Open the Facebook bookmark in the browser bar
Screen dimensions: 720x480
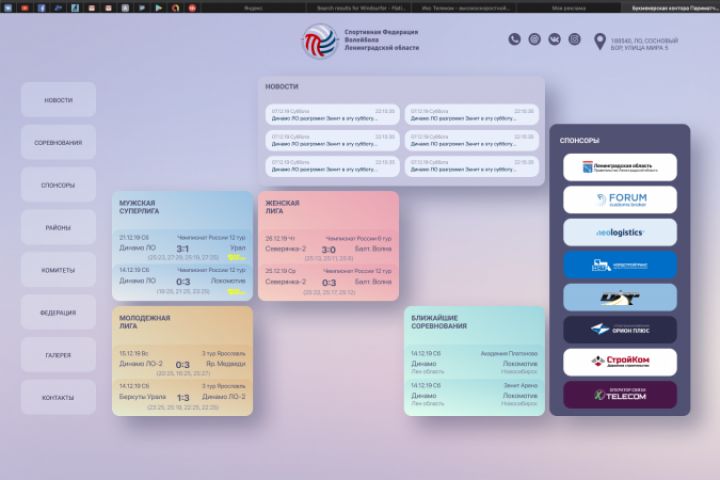coord(41,7)
